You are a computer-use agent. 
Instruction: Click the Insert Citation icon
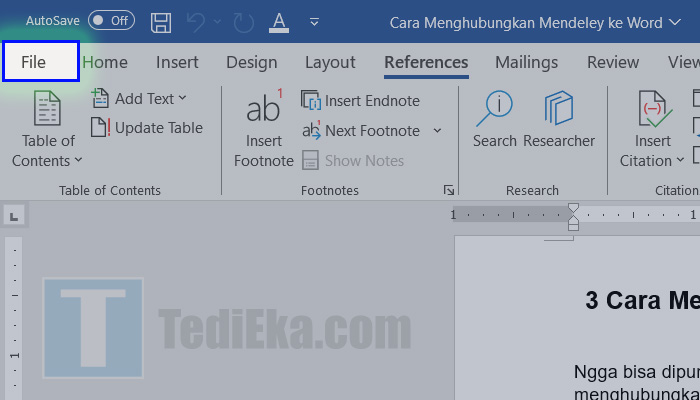tap(654, 108)
